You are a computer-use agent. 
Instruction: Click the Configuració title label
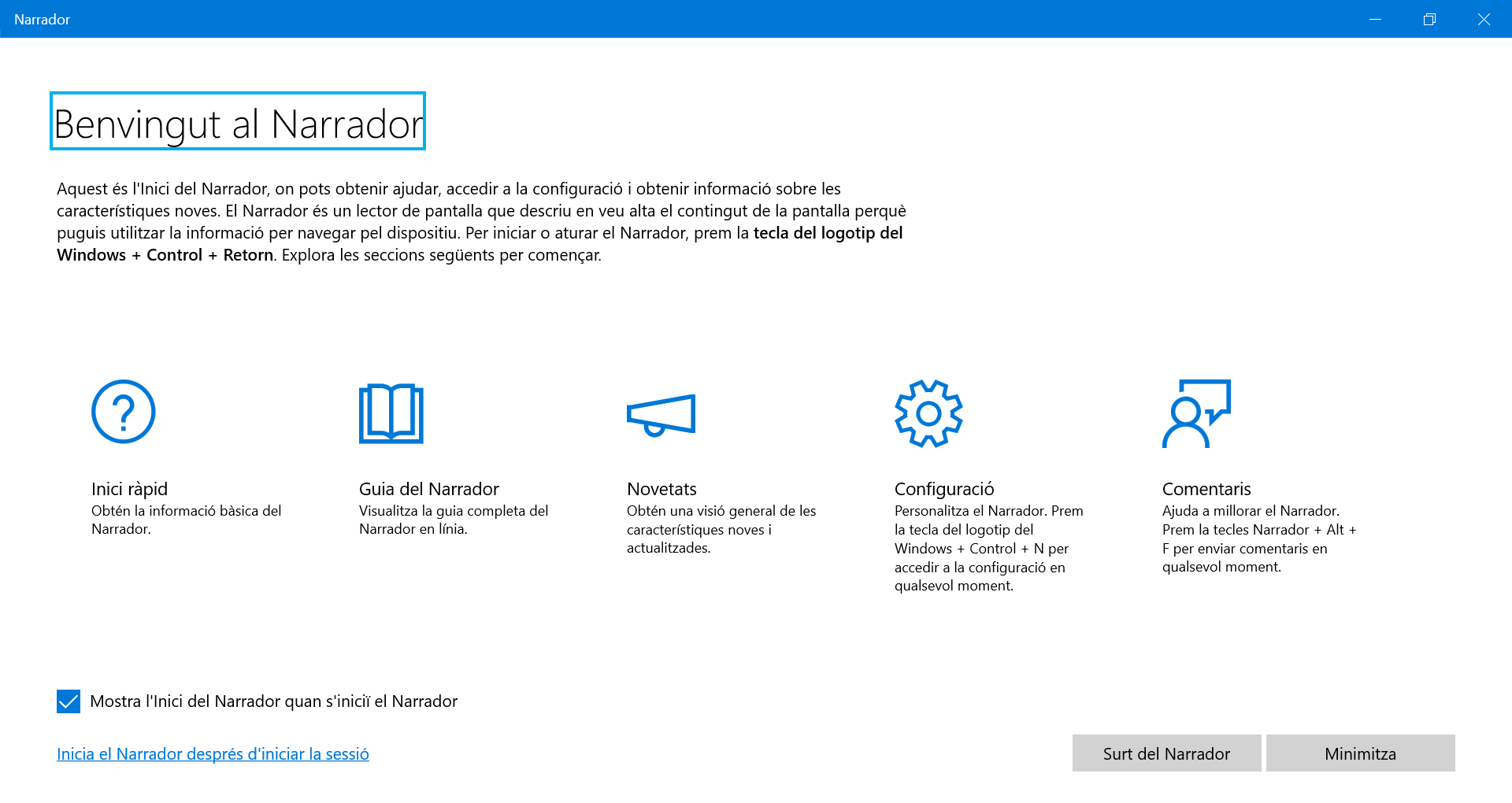(x=943, y=489)
